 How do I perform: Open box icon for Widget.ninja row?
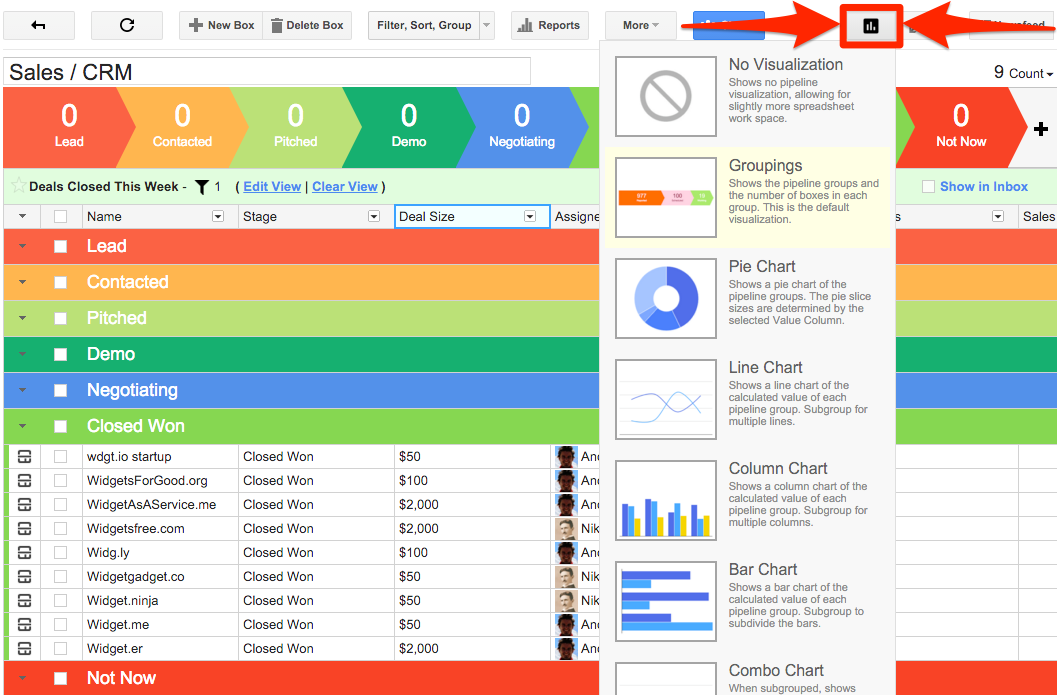point(24,600)
